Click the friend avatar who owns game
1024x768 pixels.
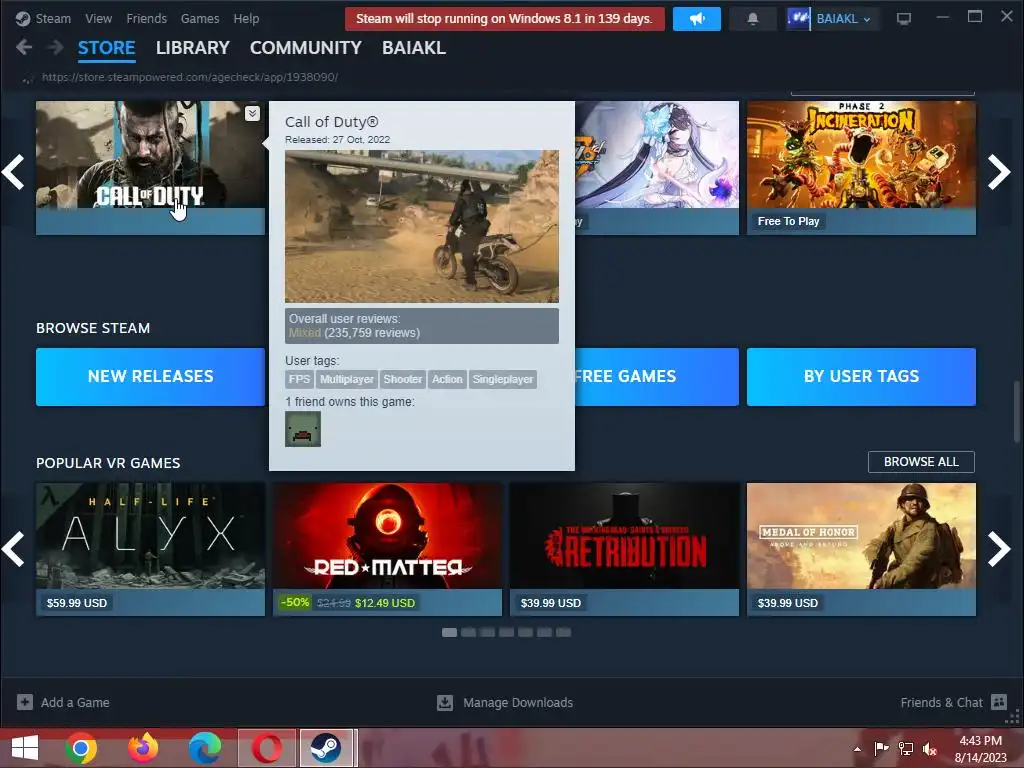[303, 429]
